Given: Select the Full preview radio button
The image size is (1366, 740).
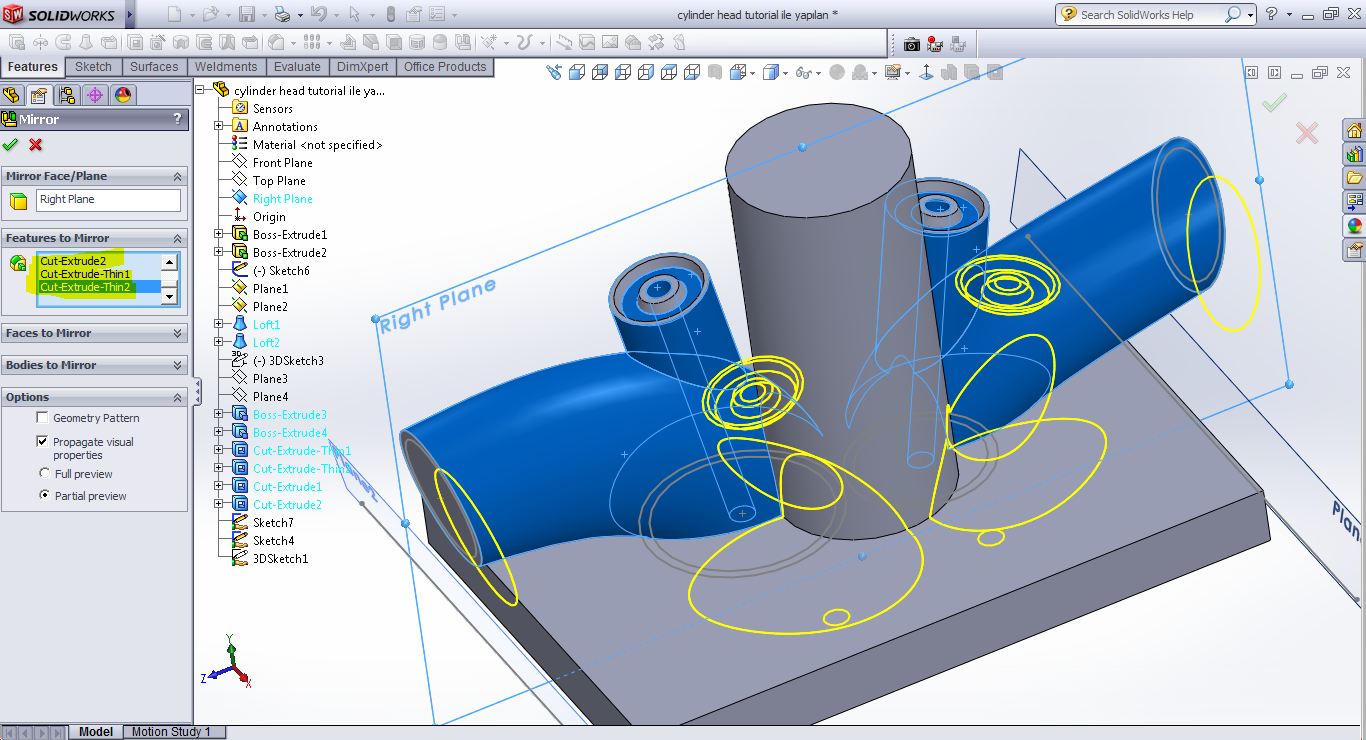Looking at the screenshot, I should pyautogui.click(x=45, y=473).
